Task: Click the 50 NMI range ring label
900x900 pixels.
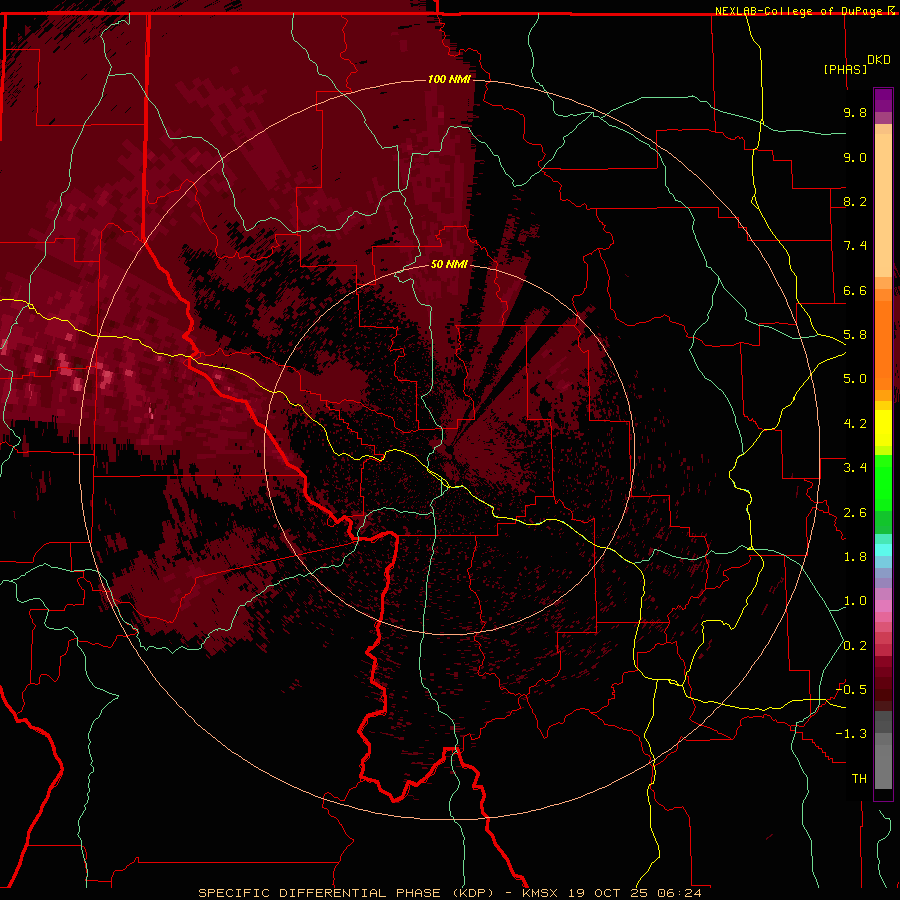Action: (449, 264)
